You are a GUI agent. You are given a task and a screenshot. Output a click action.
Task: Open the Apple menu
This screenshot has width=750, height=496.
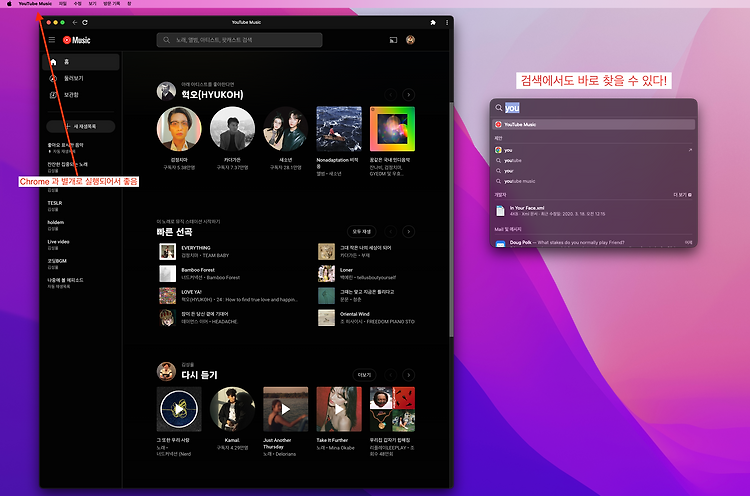pos(9,3)
